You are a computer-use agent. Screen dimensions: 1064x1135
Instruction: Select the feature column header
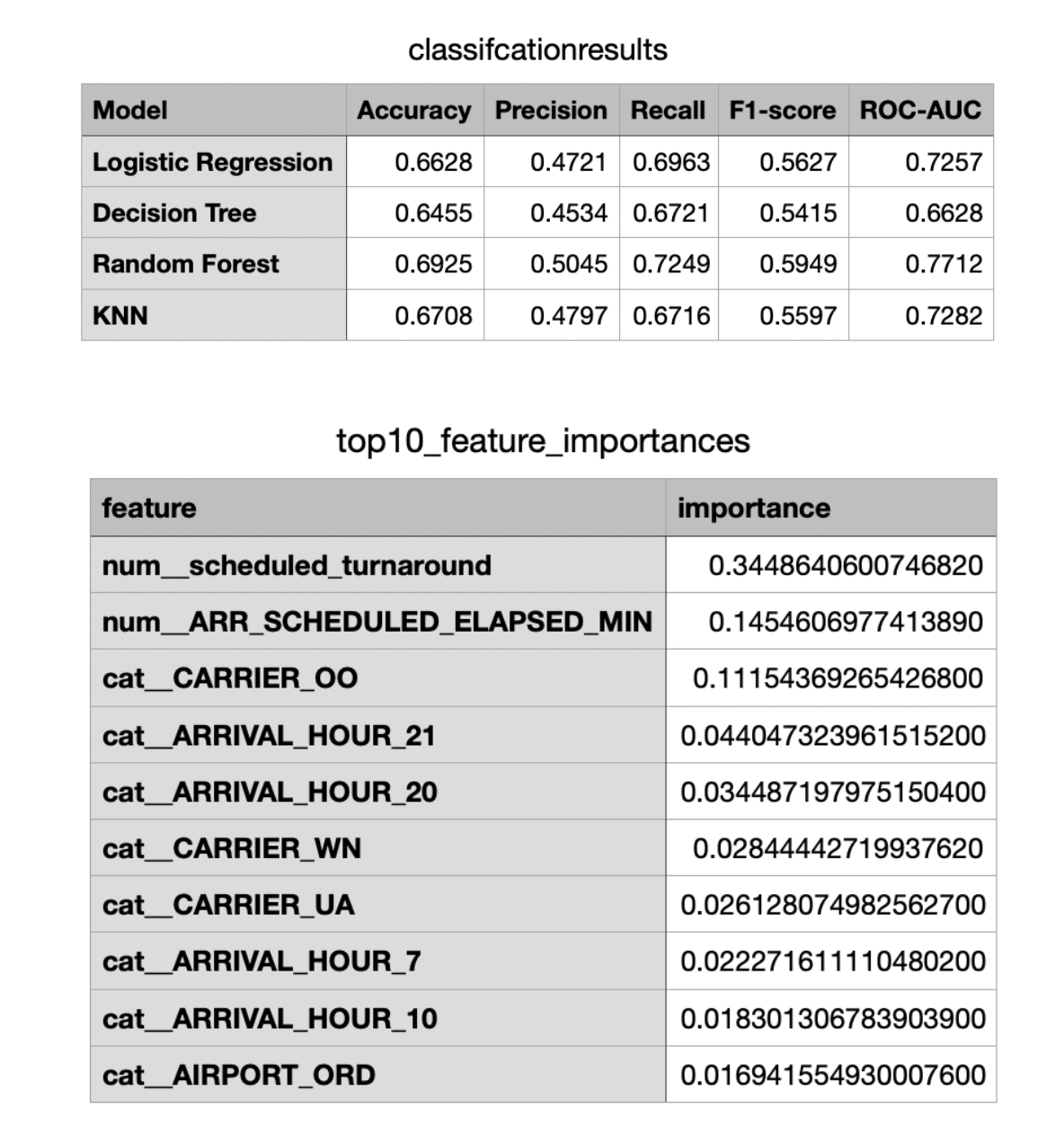tap(149, 509)
